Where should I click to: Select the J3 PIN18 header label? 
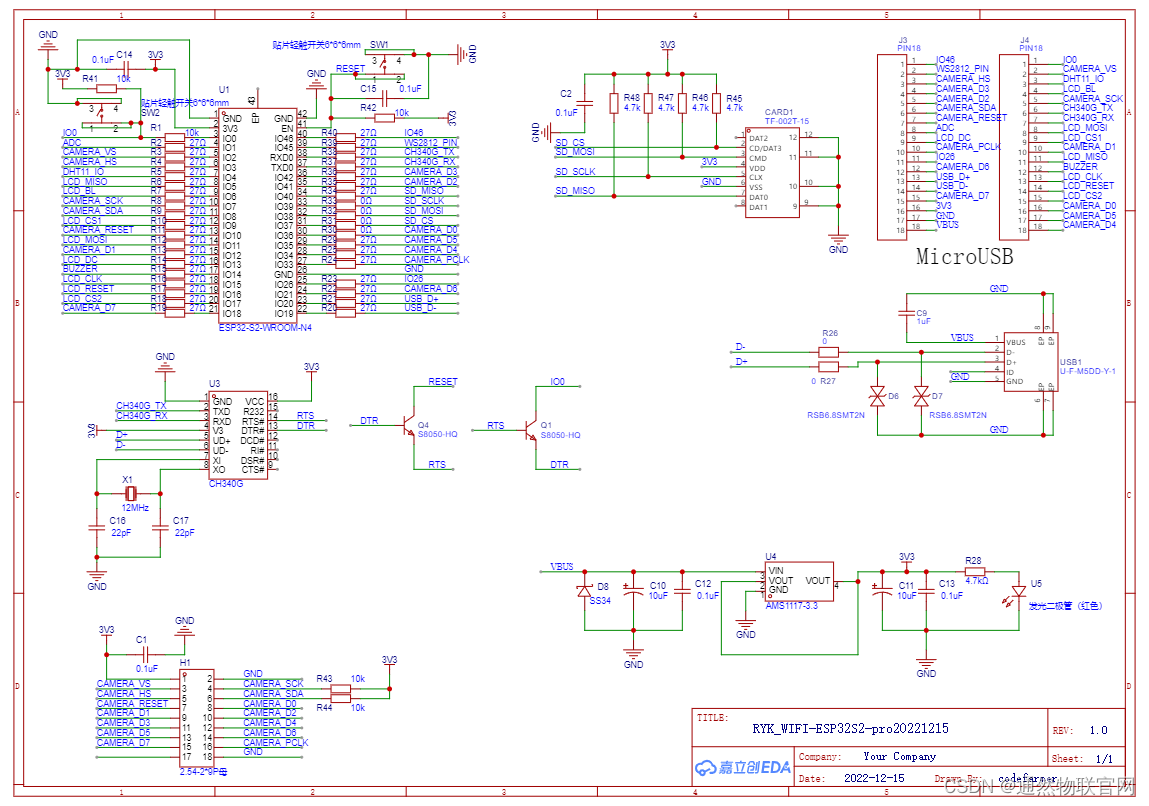(x=909, y=44)
